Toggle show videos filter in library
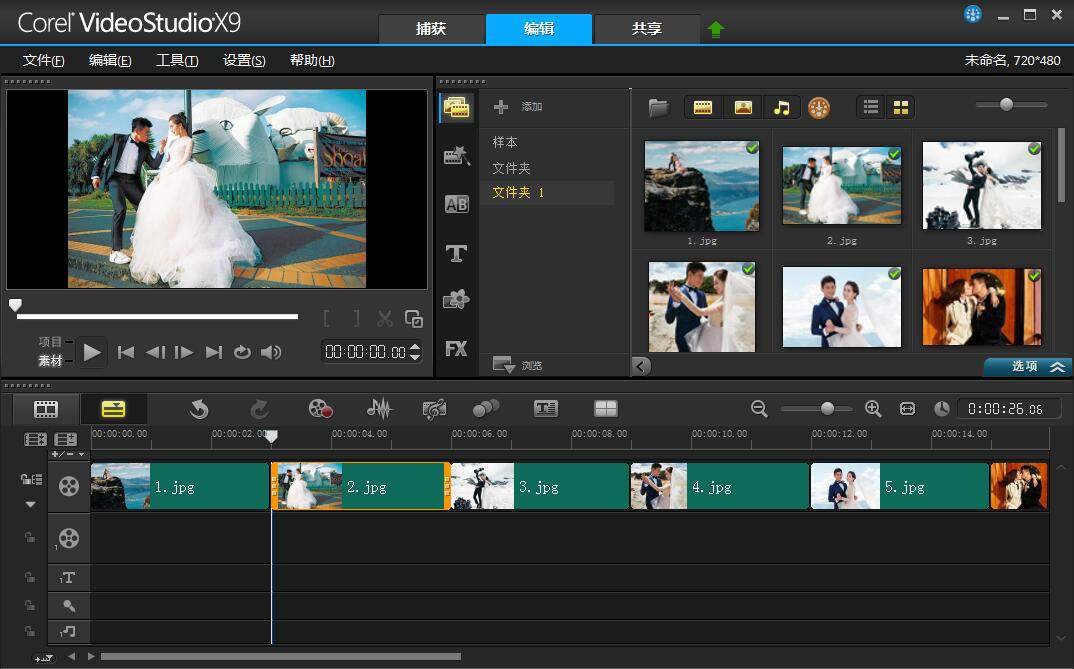Screen dimensions: 1074x669 coord(703,108)
